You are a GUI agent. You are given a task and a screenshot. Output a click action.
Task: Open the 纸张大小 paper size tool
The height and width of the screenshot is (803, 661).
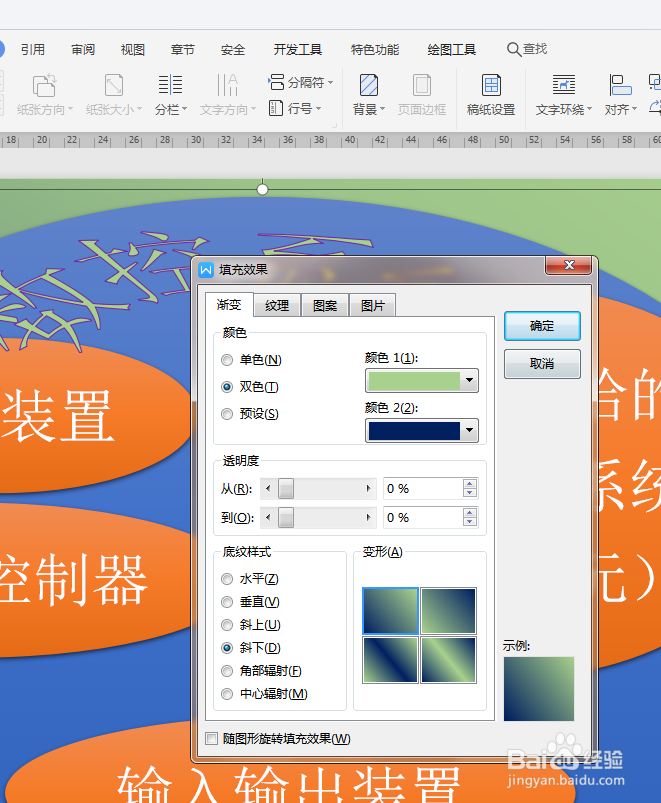(114, 95)
